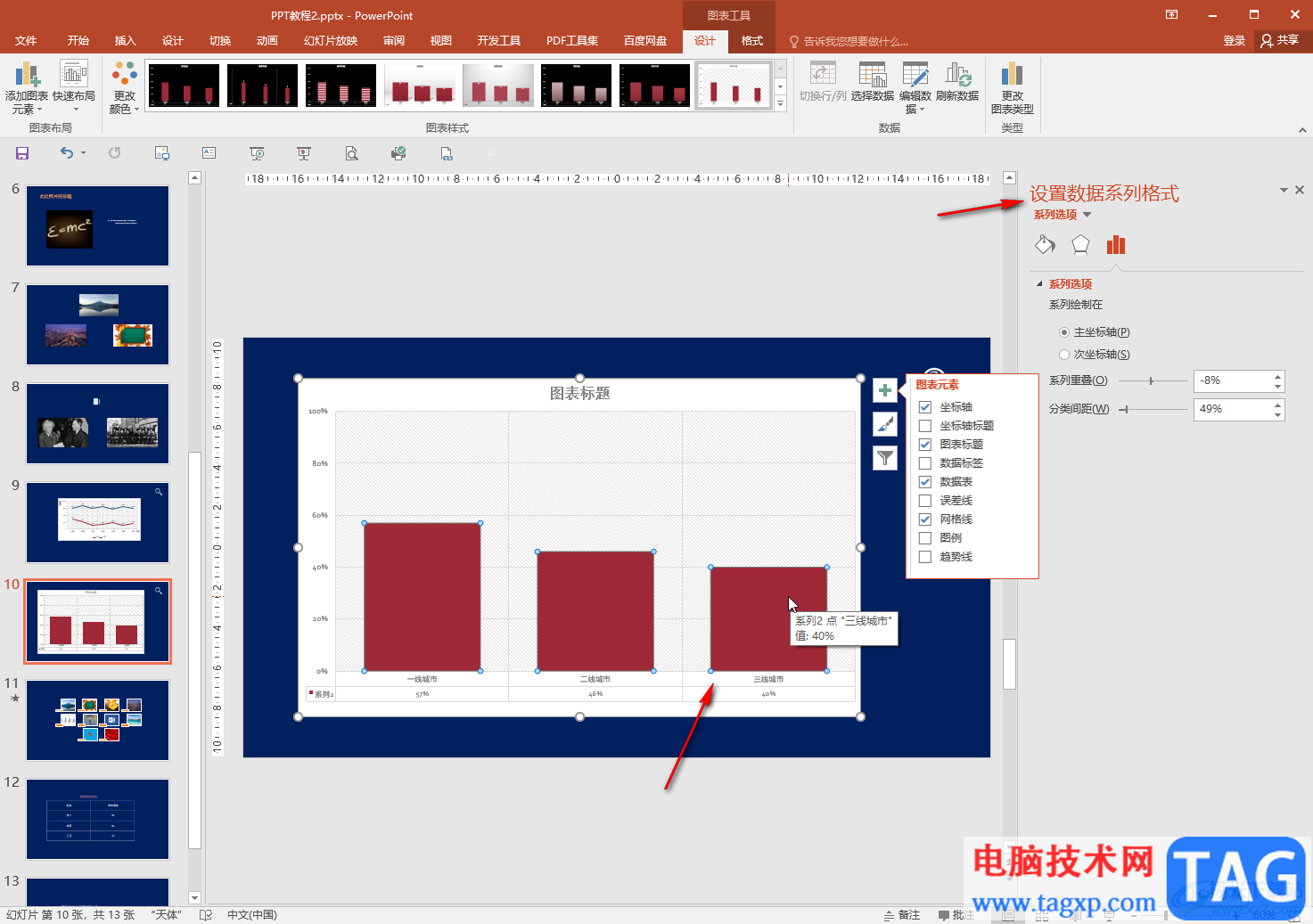
Task: Click the Notes (备注) status bar button
Action: (x=901, y=915)
